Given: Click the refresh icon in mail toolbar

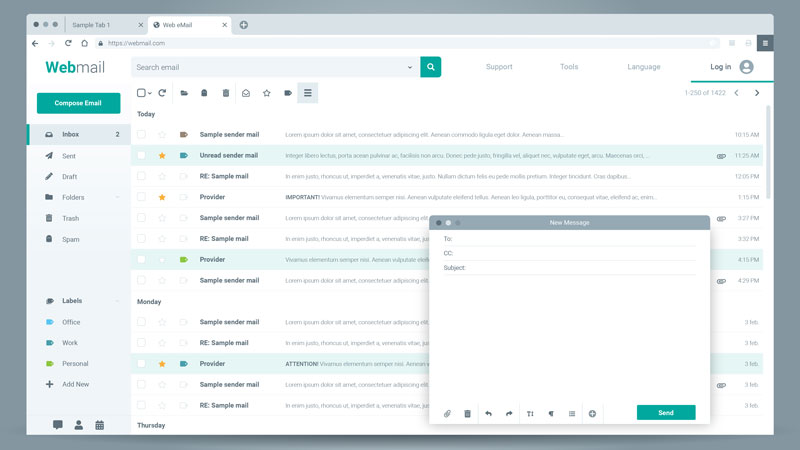Looking at the screenshot, I should (x=162, y=93).
